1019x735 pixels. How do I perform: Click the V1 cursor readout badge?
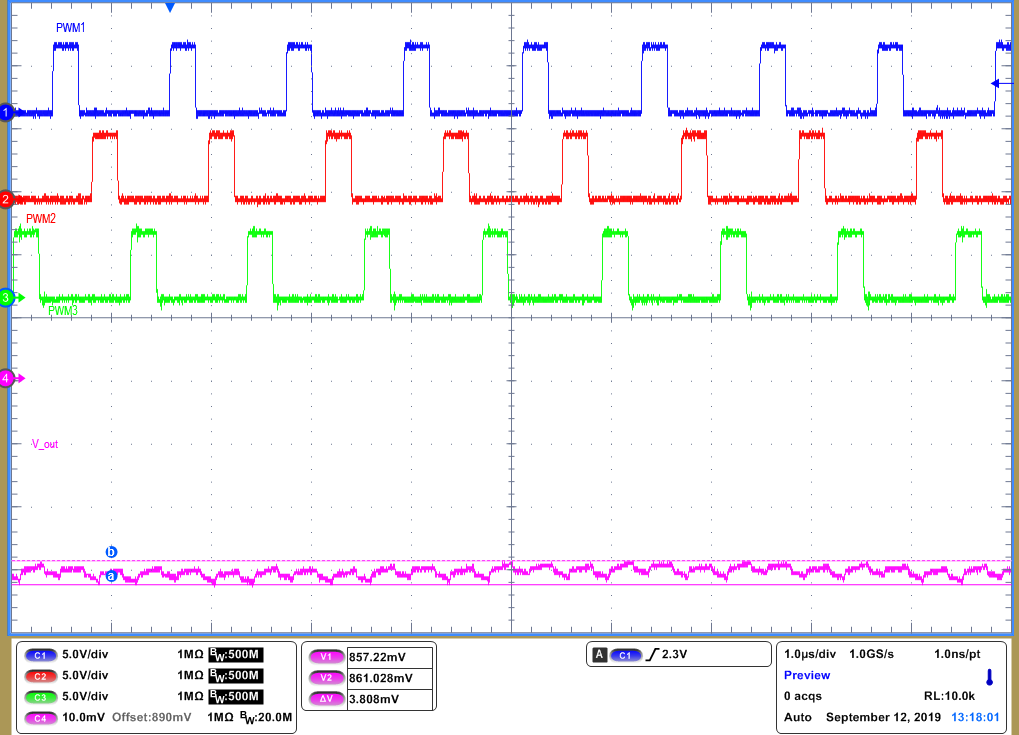pos(325,655)
